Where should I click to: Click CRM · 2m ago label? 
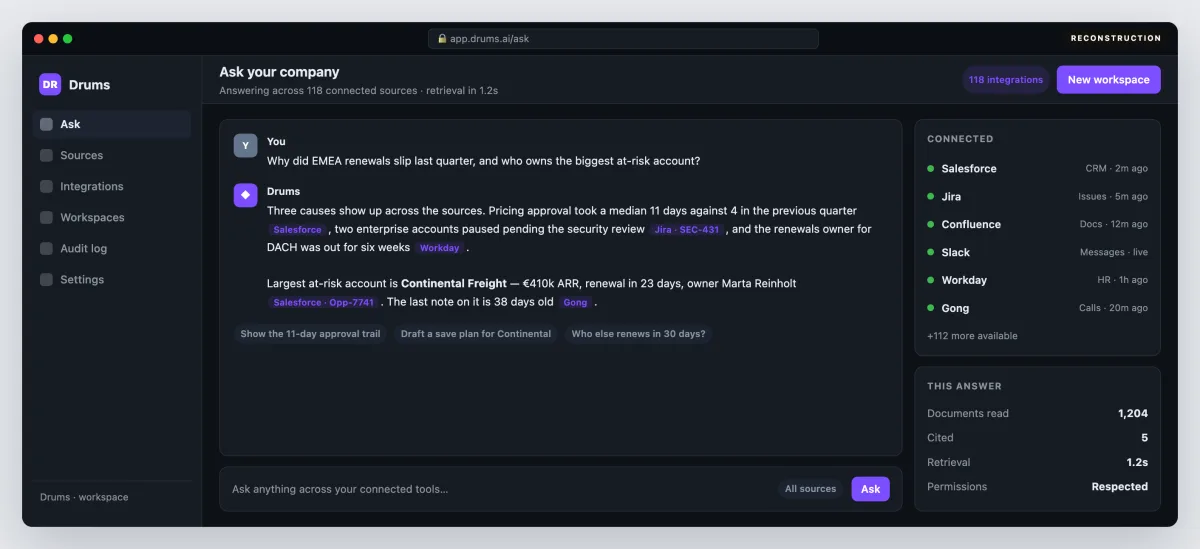click(1116, 169)
